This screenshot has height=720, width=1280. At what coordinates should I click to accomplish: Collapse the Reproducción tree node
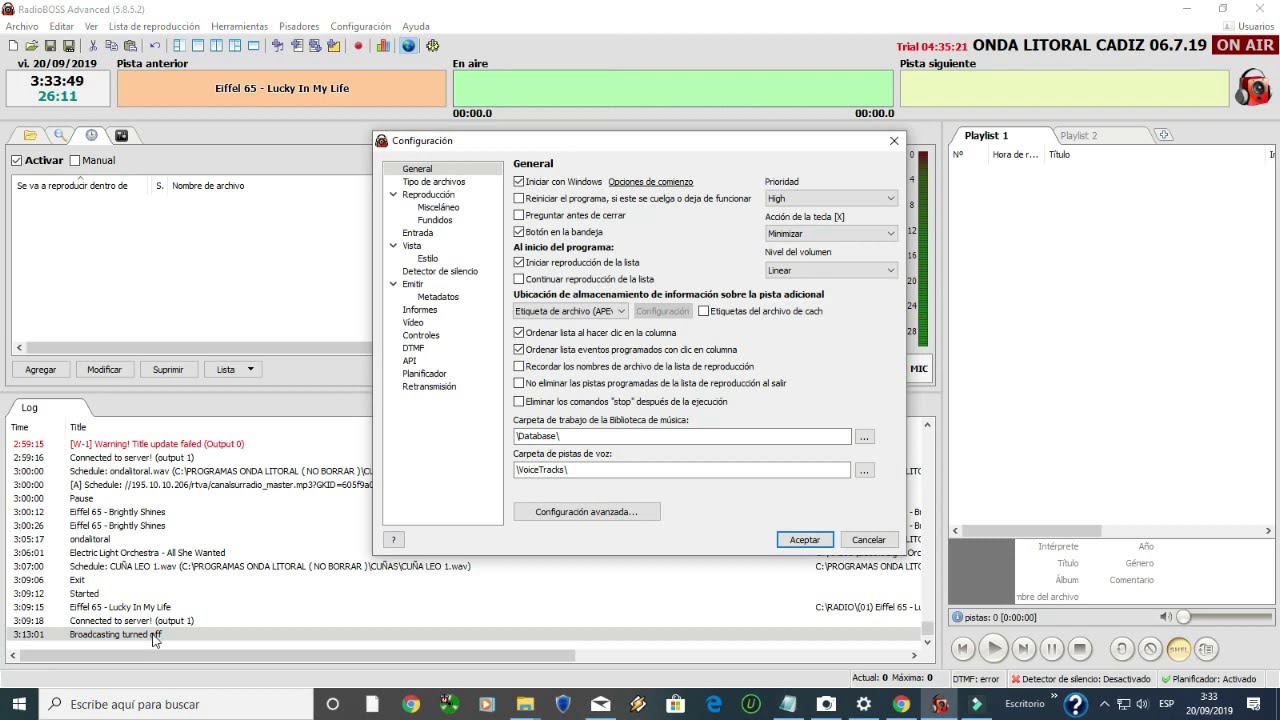coord(393,195)
